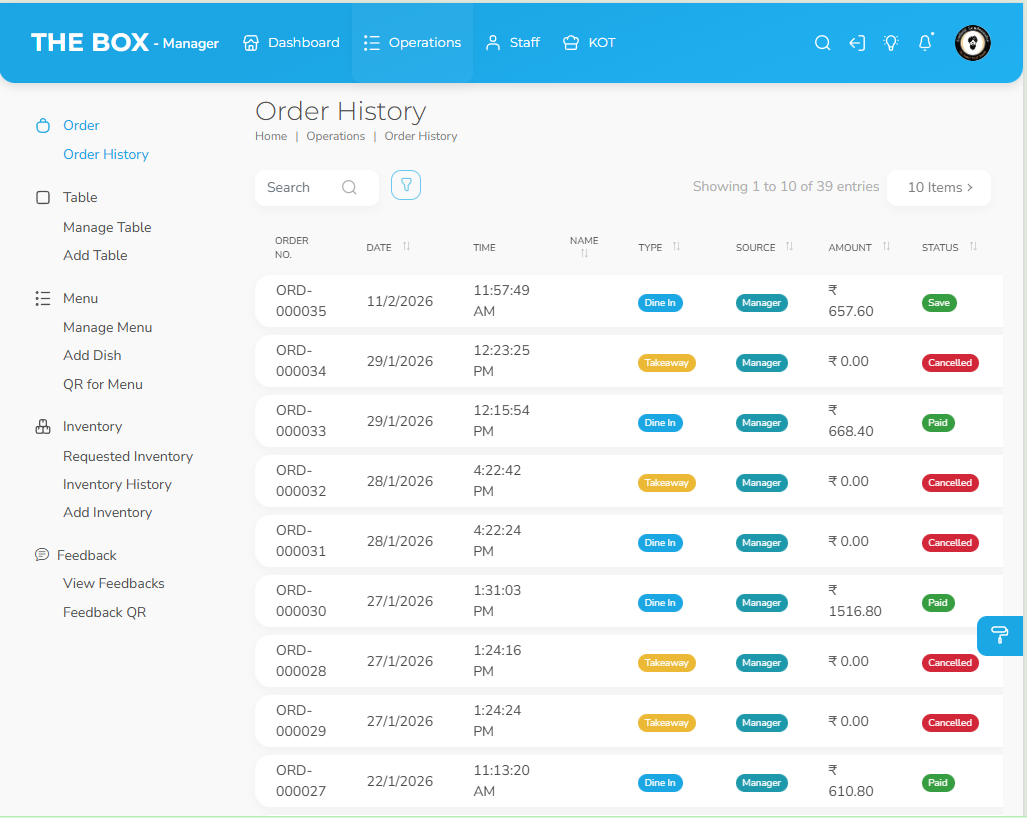Screen dimensions: 1031x818
Task: Open the notifications bell
Action: (925, 43)
